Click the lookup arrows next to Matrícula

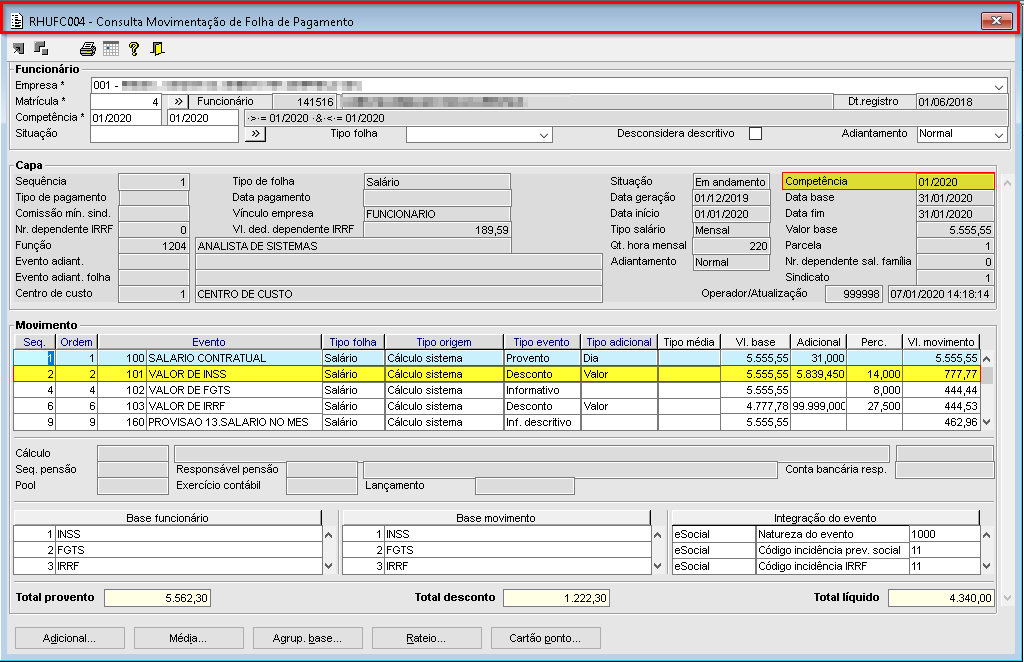[177, 101]
